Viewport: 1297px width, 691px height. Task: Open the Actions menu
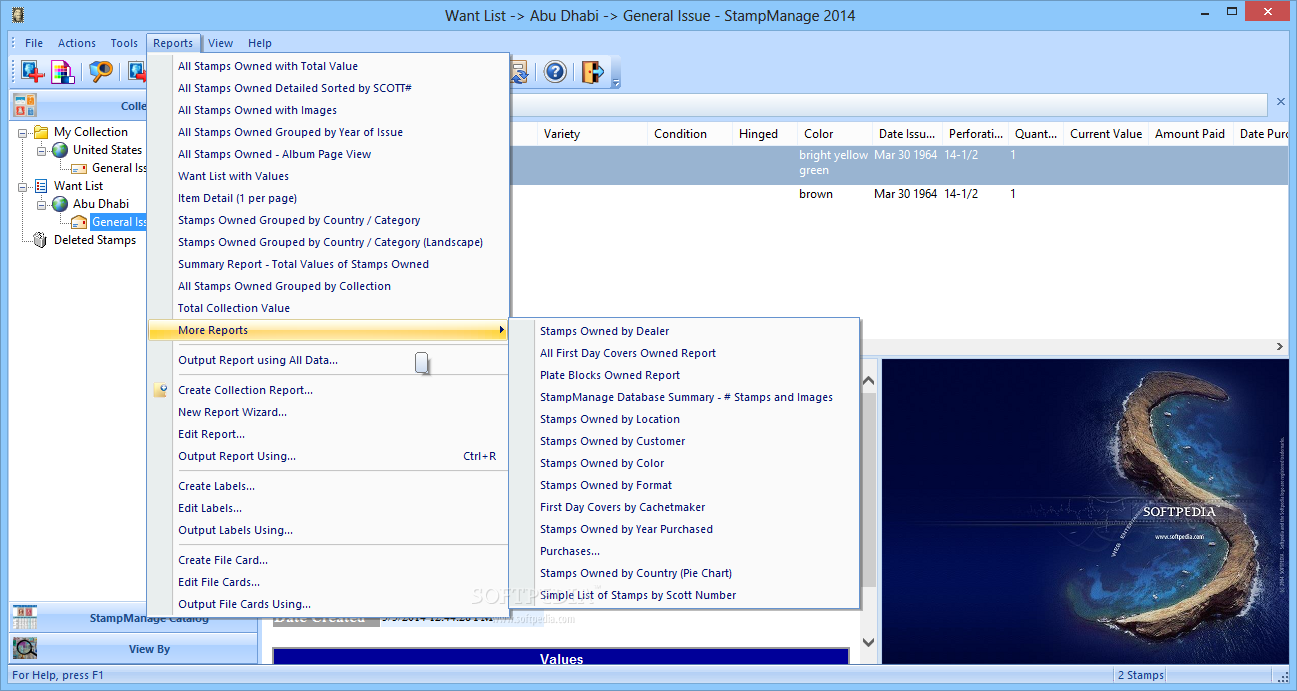(x=77, y=43)
